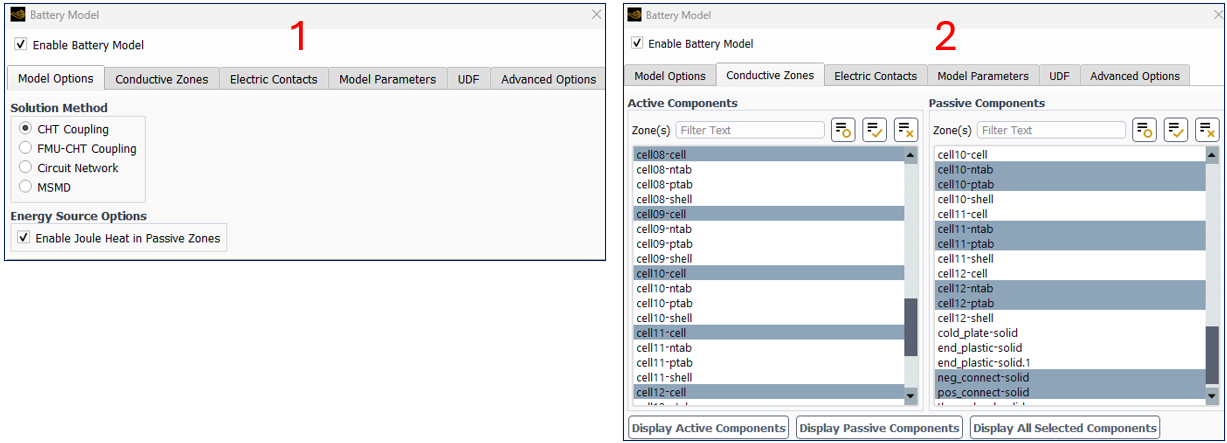Viewport: 1227px width, 443px height.
Task: Choose the Circuit Network radio button
Action: [26, 168]
